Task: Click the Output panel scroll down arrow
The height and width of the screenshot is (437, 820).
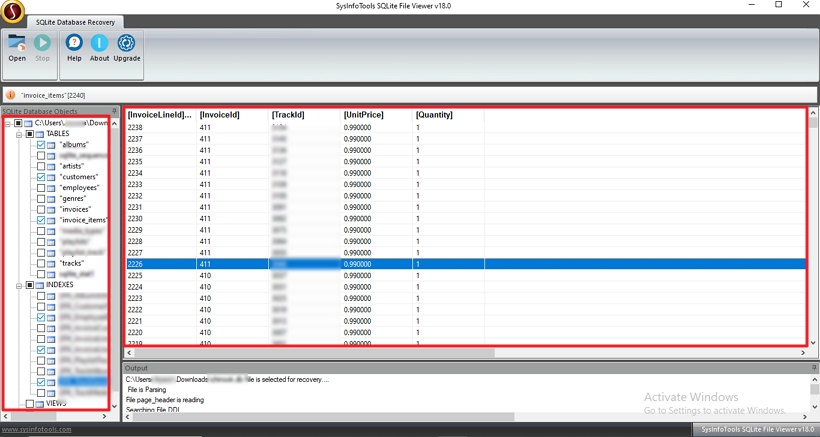Action: [x=814, y=407]
